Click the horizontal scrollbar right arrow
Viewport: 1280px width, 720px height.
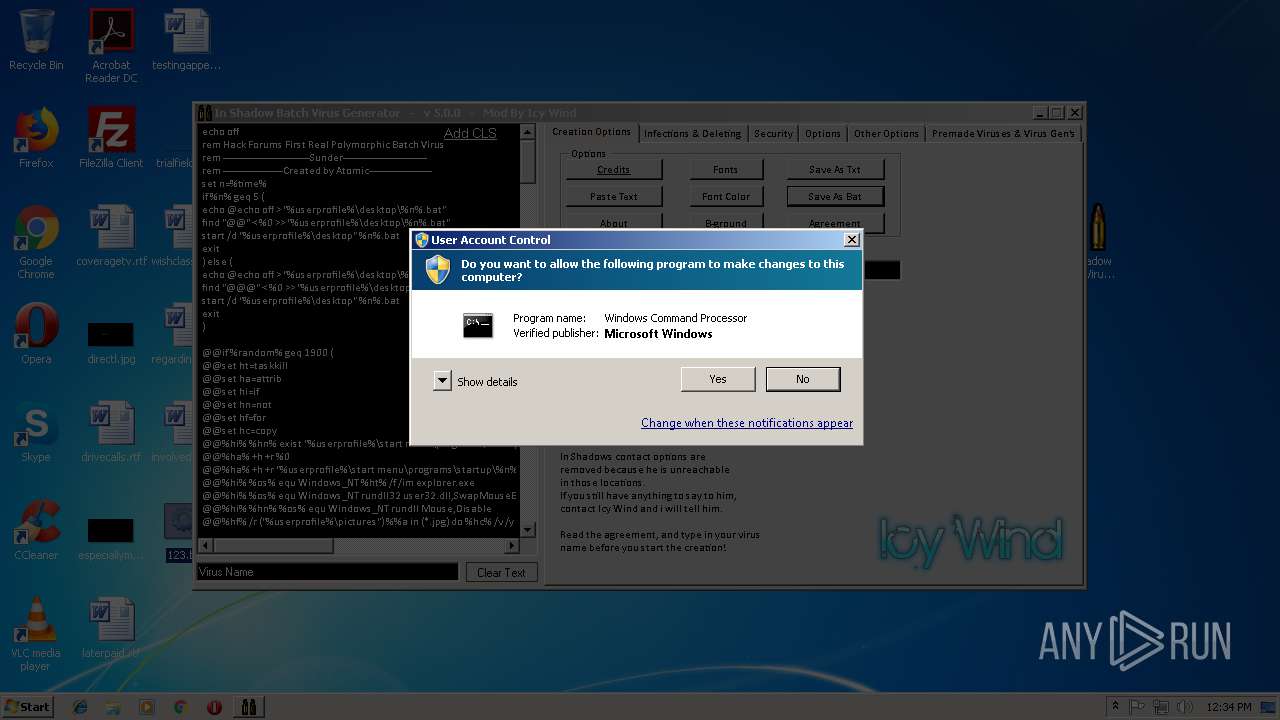click(x=512, y=546)
